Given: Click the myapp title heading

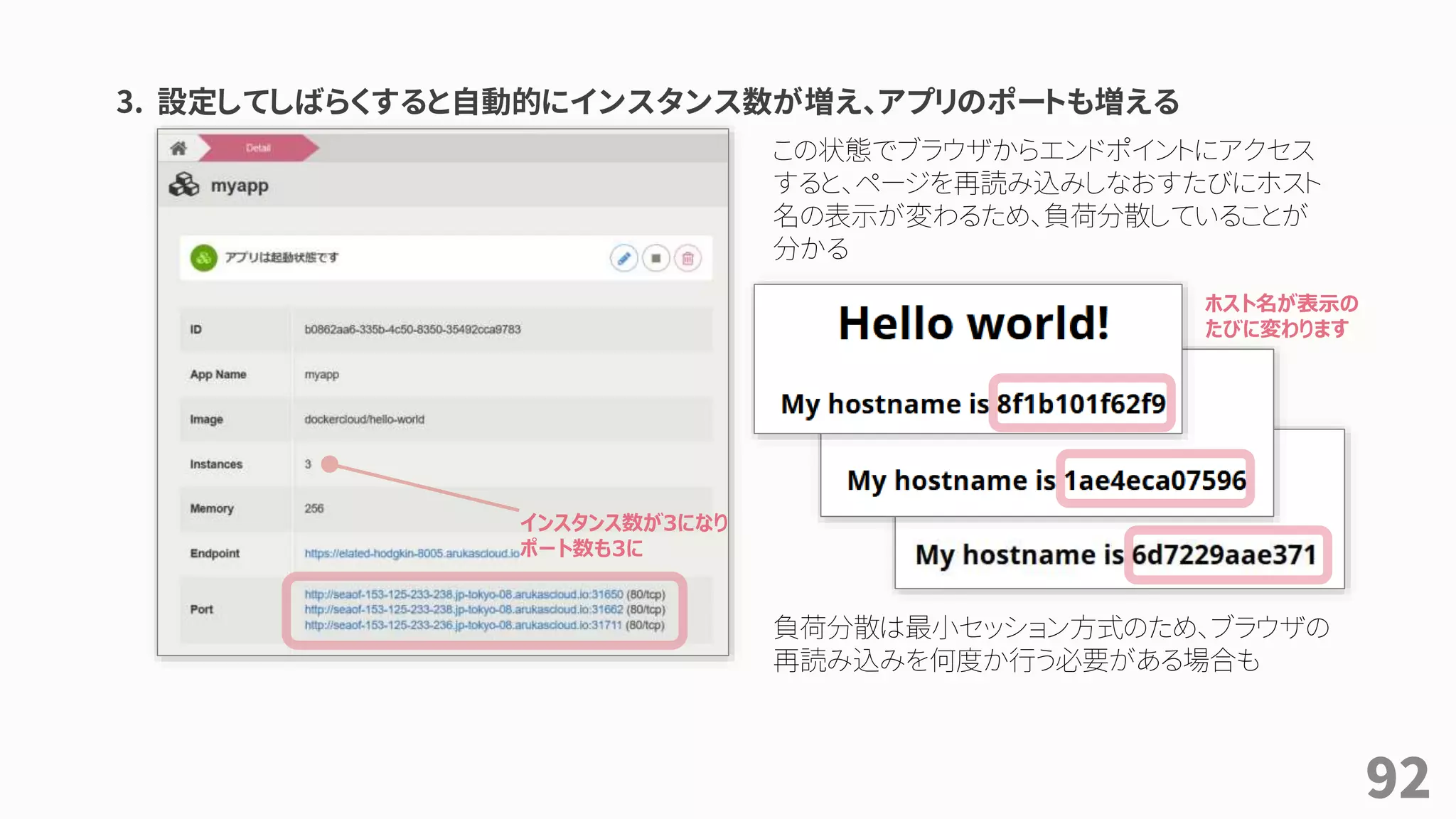Looking at the screenshot, I should click(240, 186).
